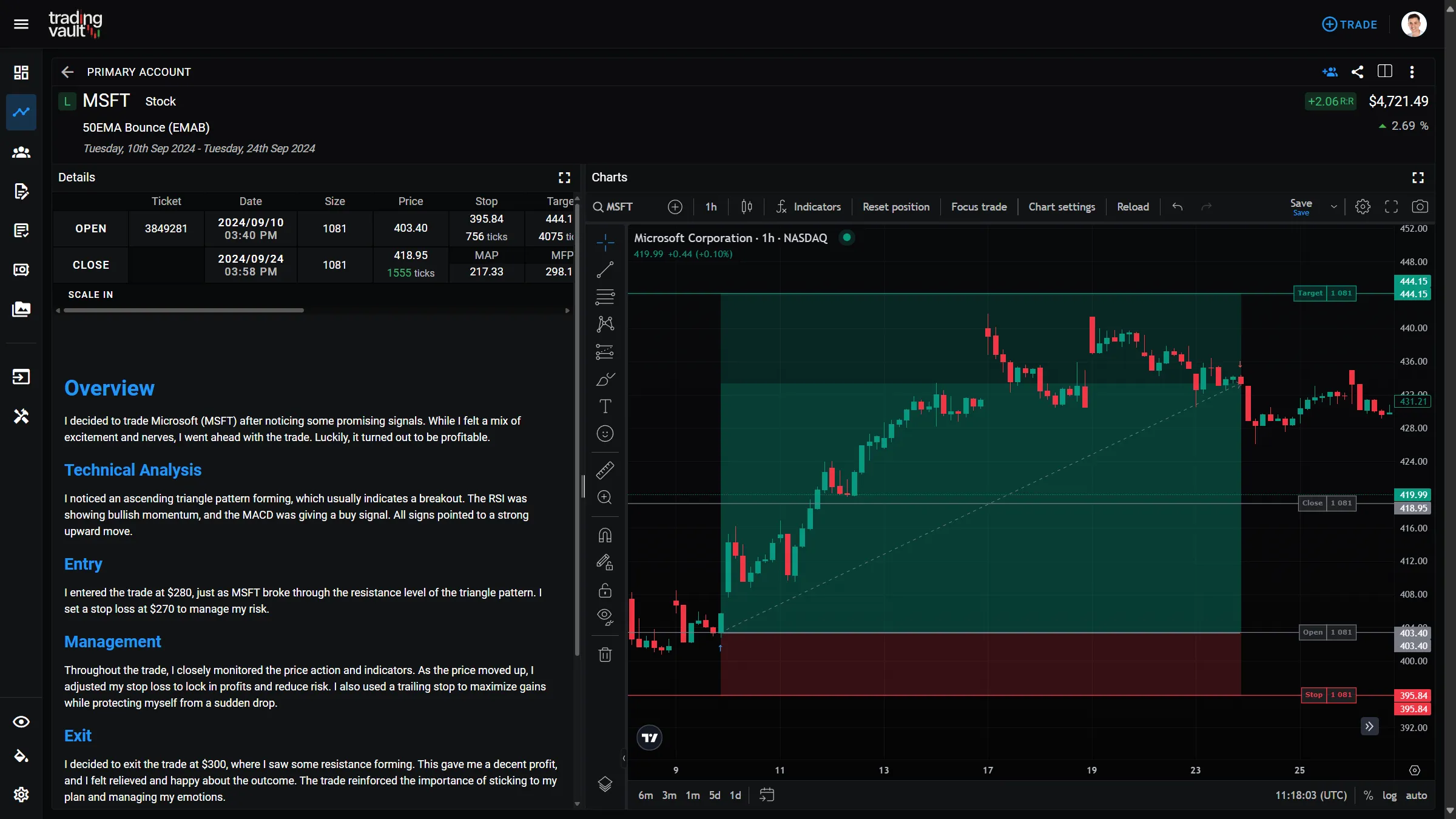Select the trend line drawing tool
The width and height of the screenshot is (1456, 819).
[605, 270]
